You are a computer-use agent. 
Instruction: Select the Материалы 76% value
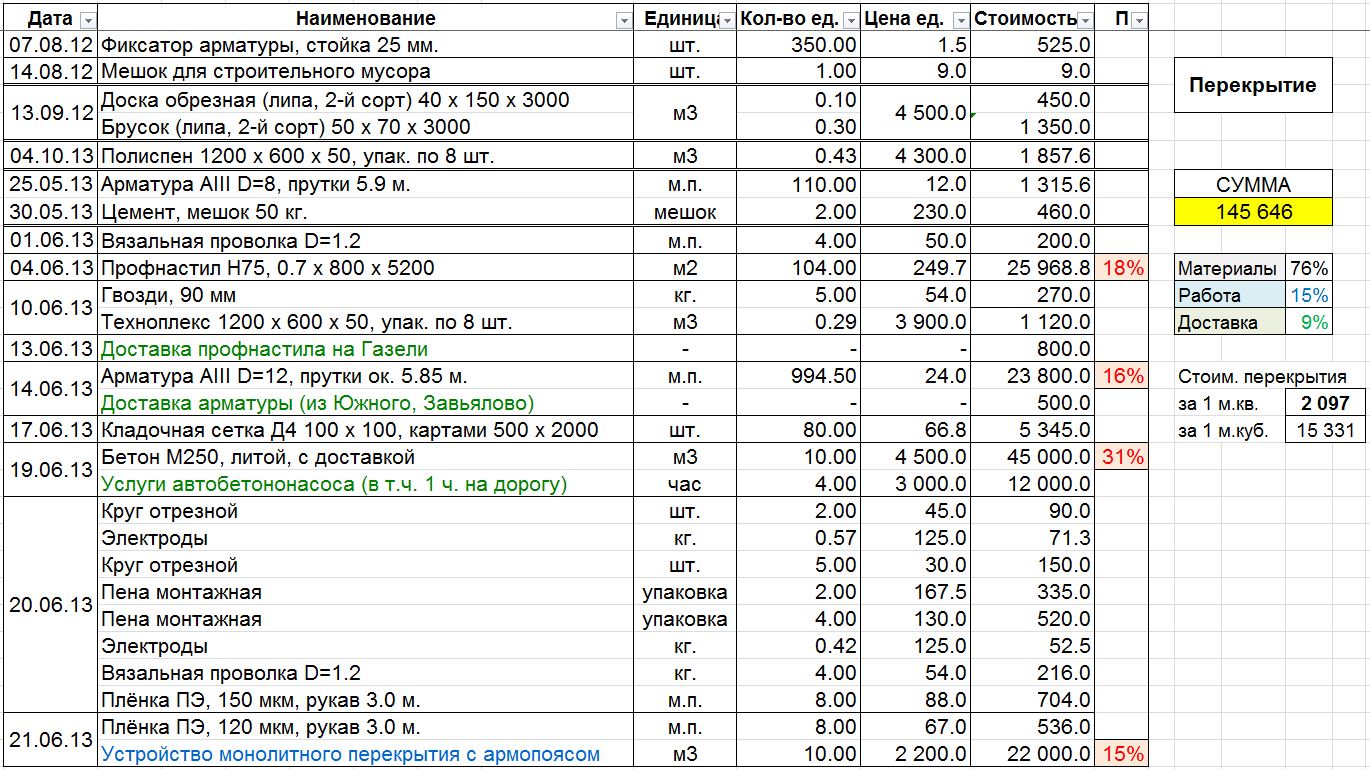pyautogui.click(x=1309, y=268)
